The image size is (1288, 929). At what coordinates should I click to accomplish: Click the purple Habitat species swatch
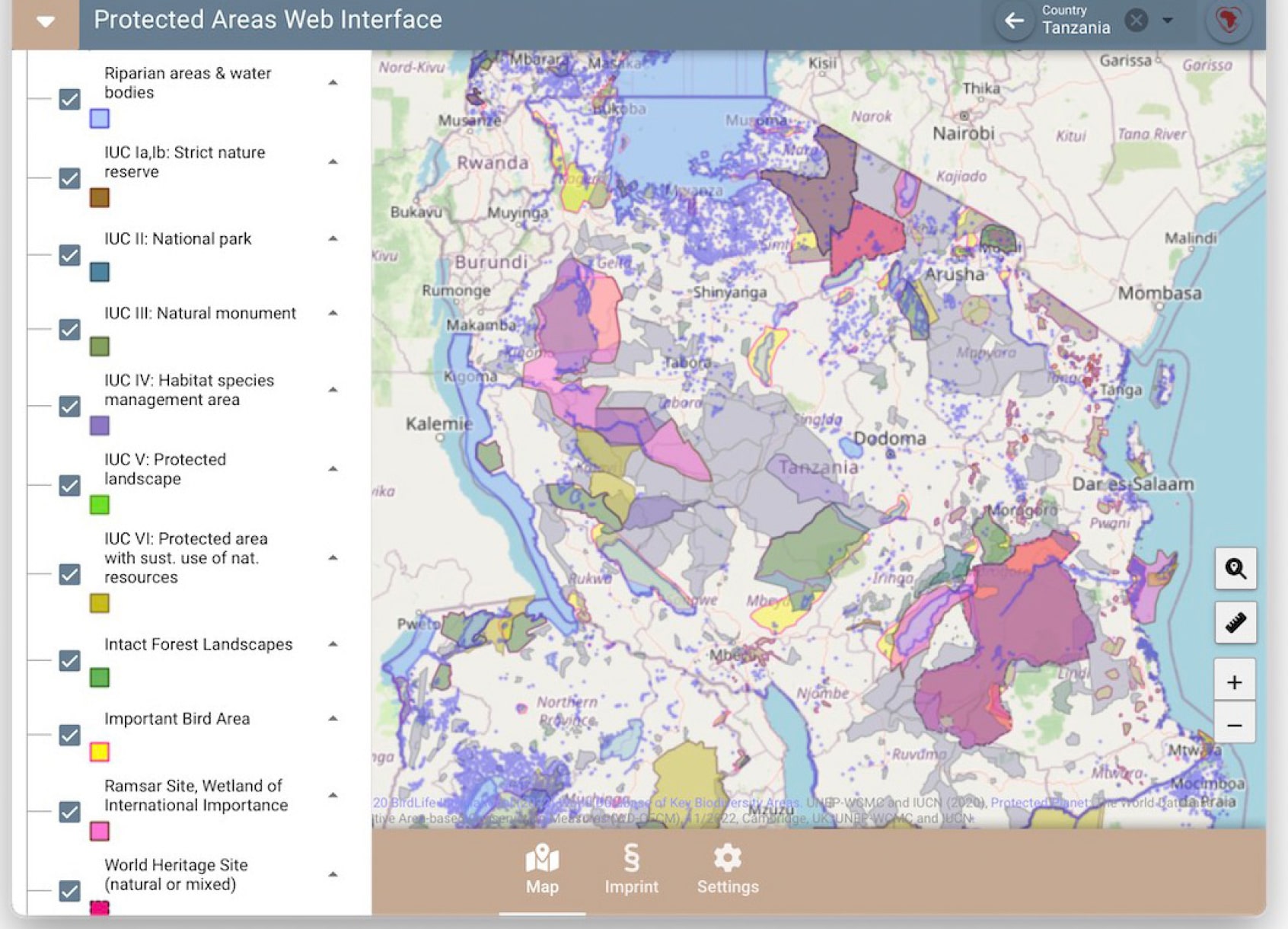coord(100,426)
